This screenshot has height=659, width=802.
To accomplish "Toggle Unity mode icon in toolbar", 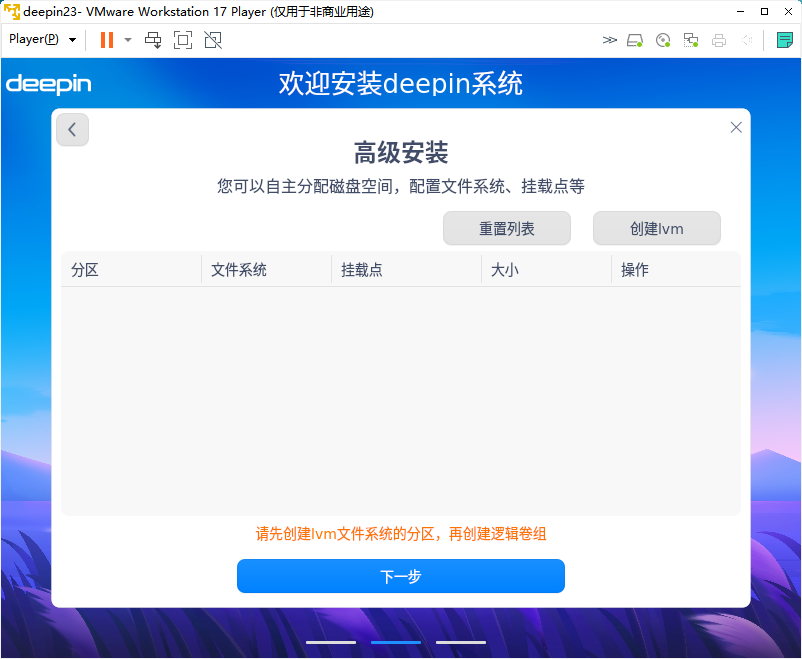I will [211, 40].
